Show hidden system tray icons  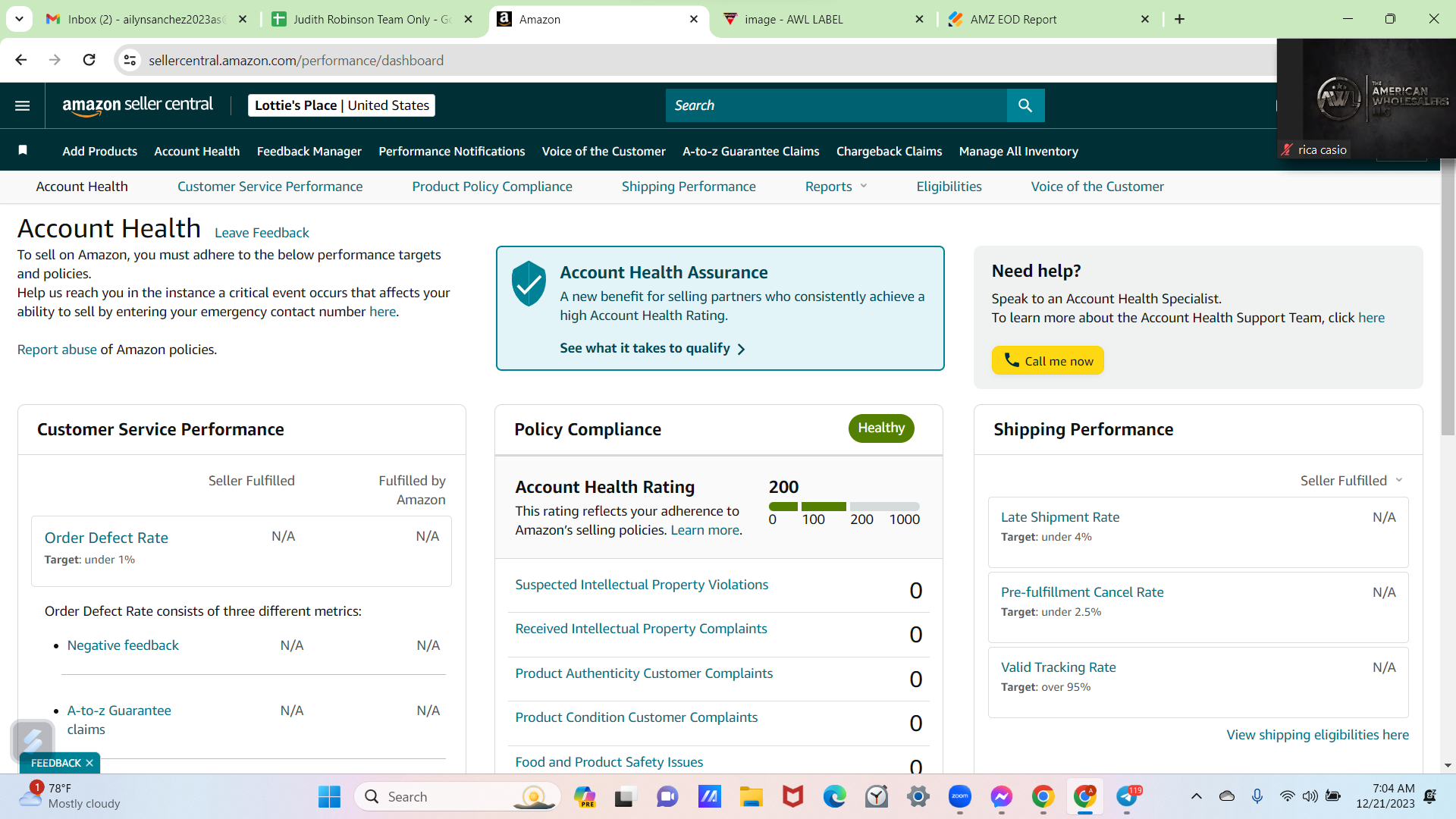1196,796
